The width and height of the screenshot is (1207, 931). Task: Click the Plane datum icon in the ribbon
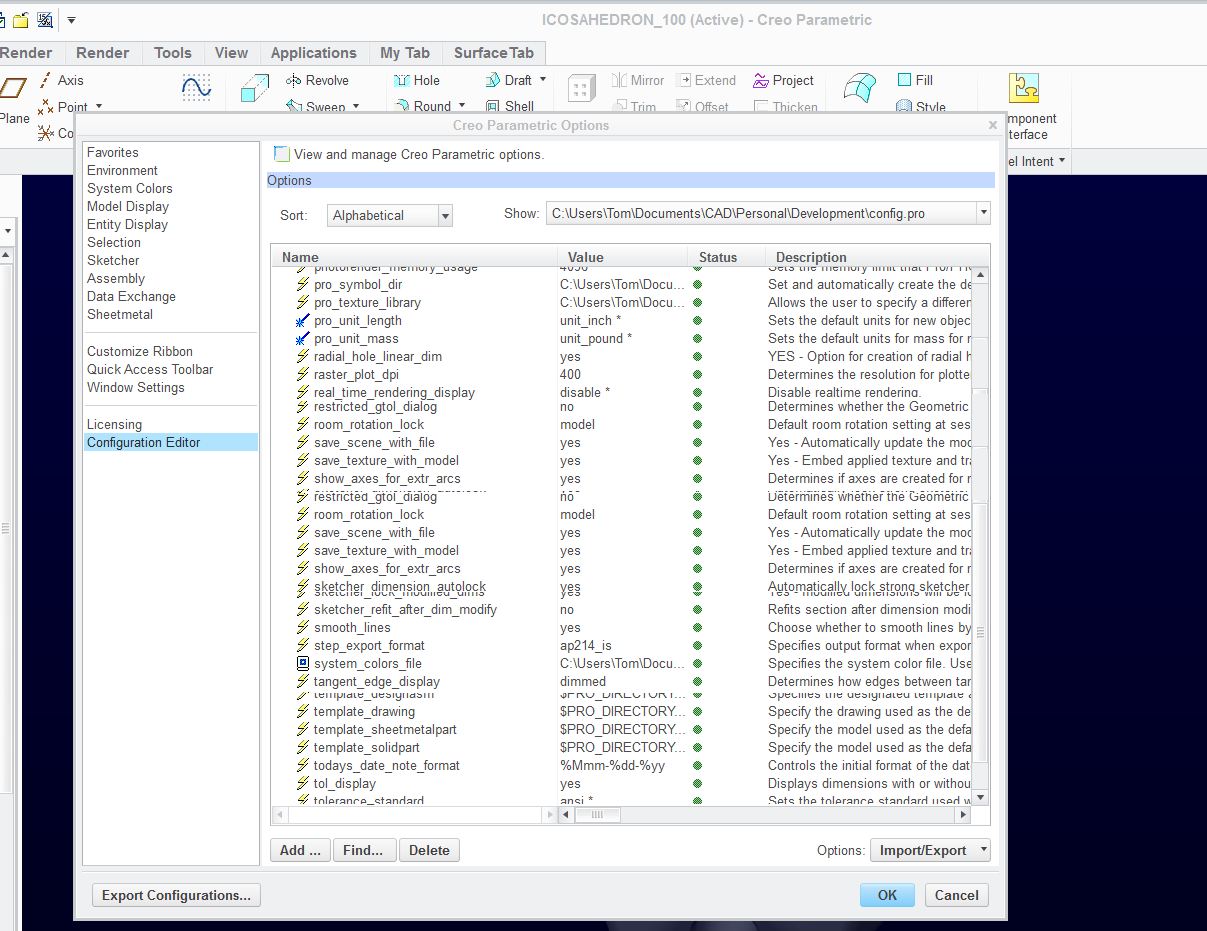click(x=12, y=89)
